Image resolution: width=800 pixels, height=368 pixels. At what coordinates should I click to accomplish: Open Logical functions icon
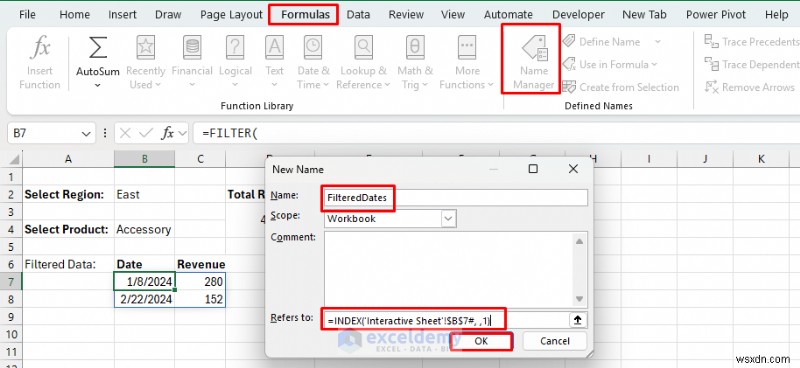[235, 48]
